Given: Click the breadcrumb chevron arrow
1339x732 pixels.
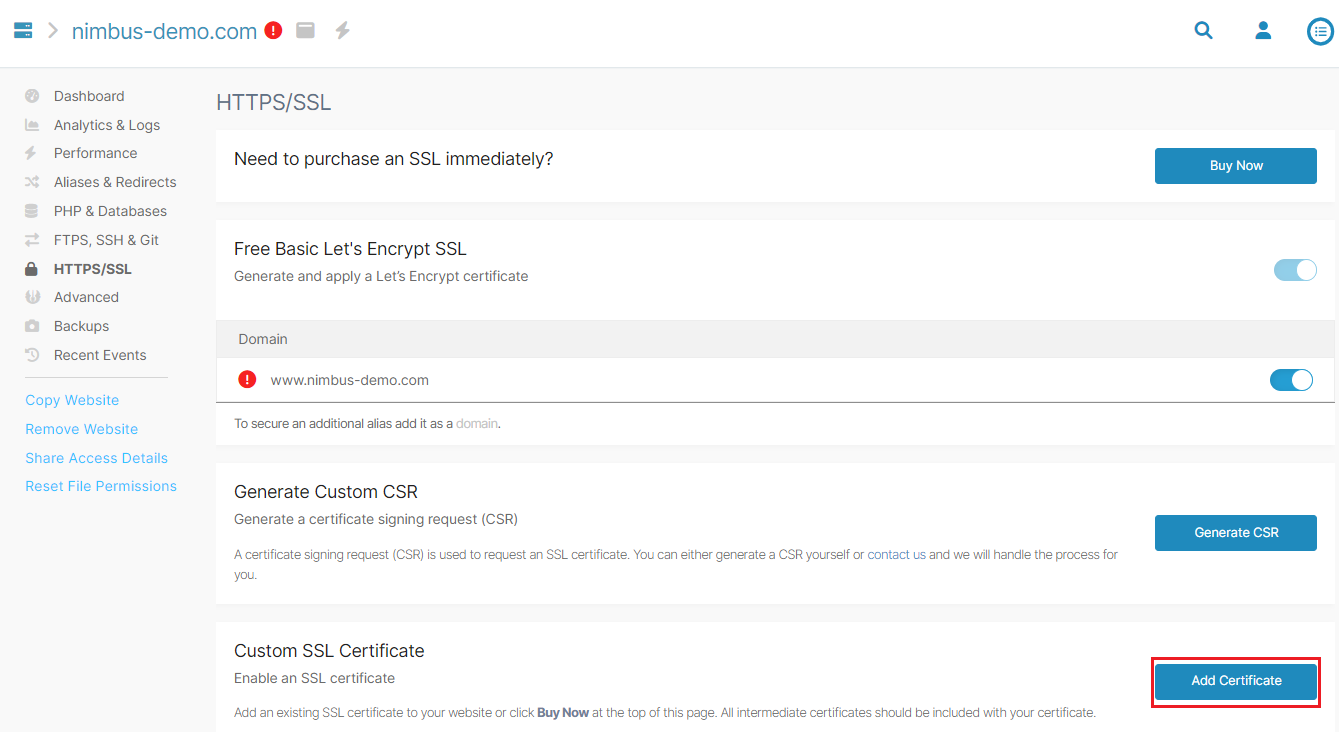Looking at the screenshot, I should 53,31.
